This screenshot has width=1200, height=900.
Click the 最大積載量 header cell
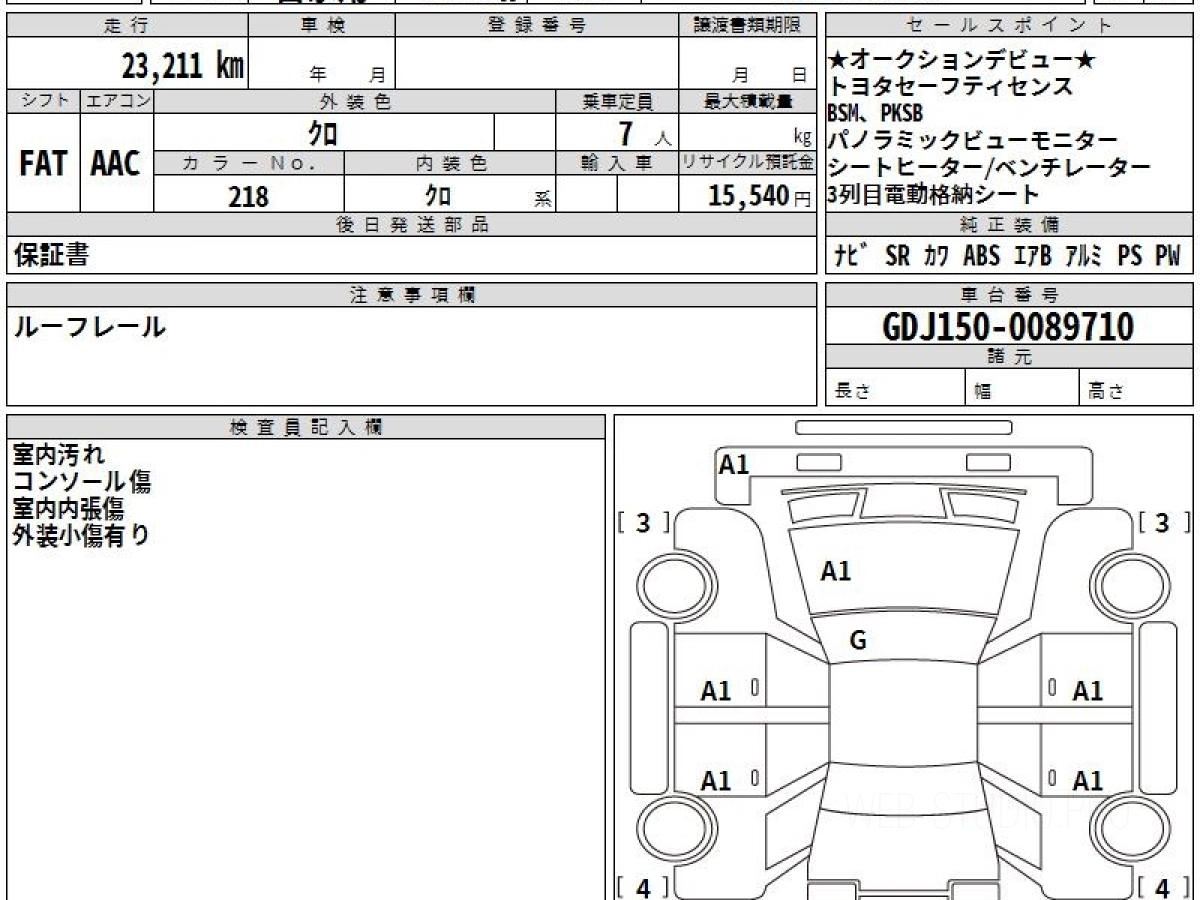[748, 101]
